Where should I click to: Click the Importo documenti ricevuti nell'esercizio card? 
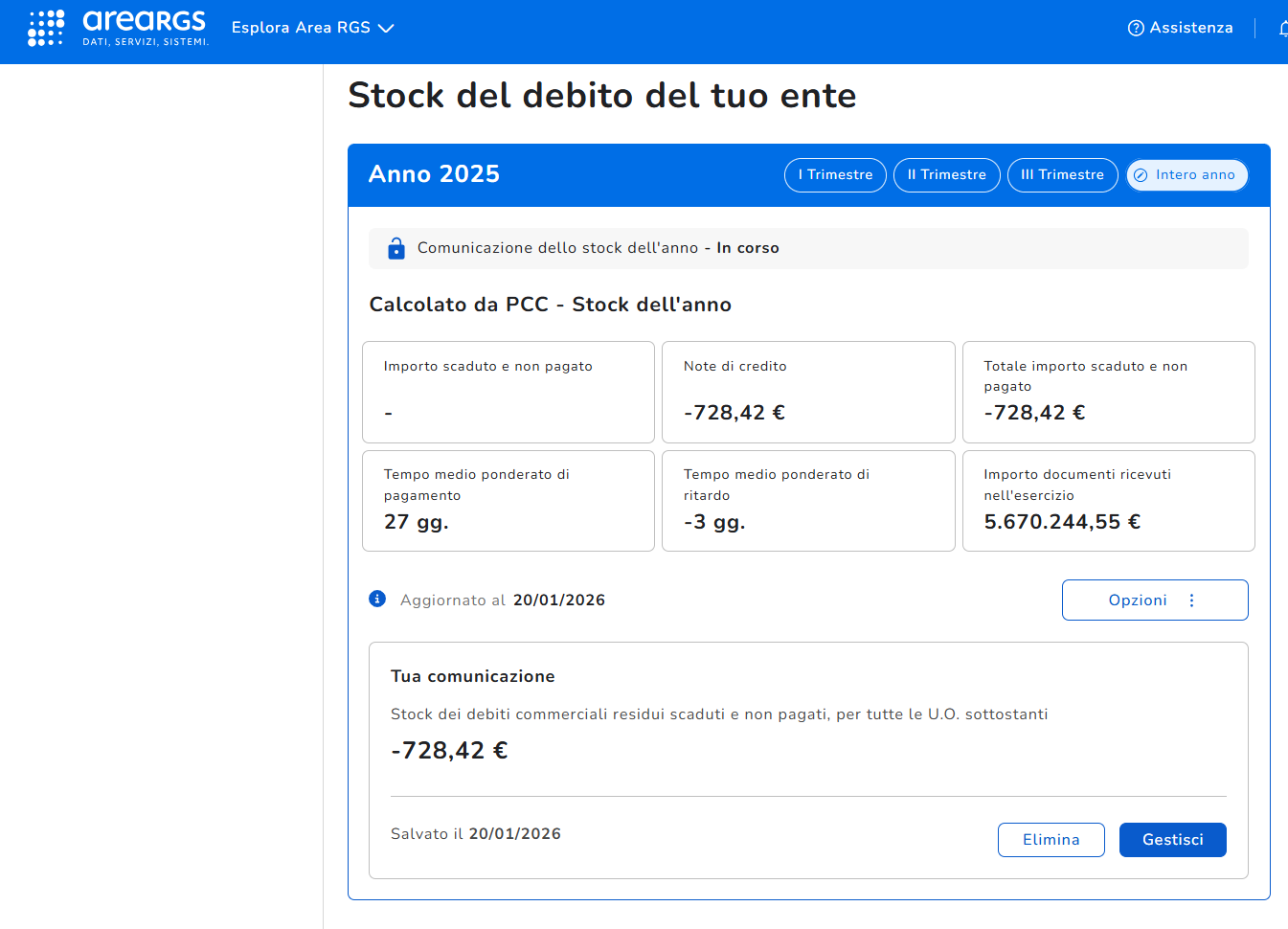(x=1108, y=501)
